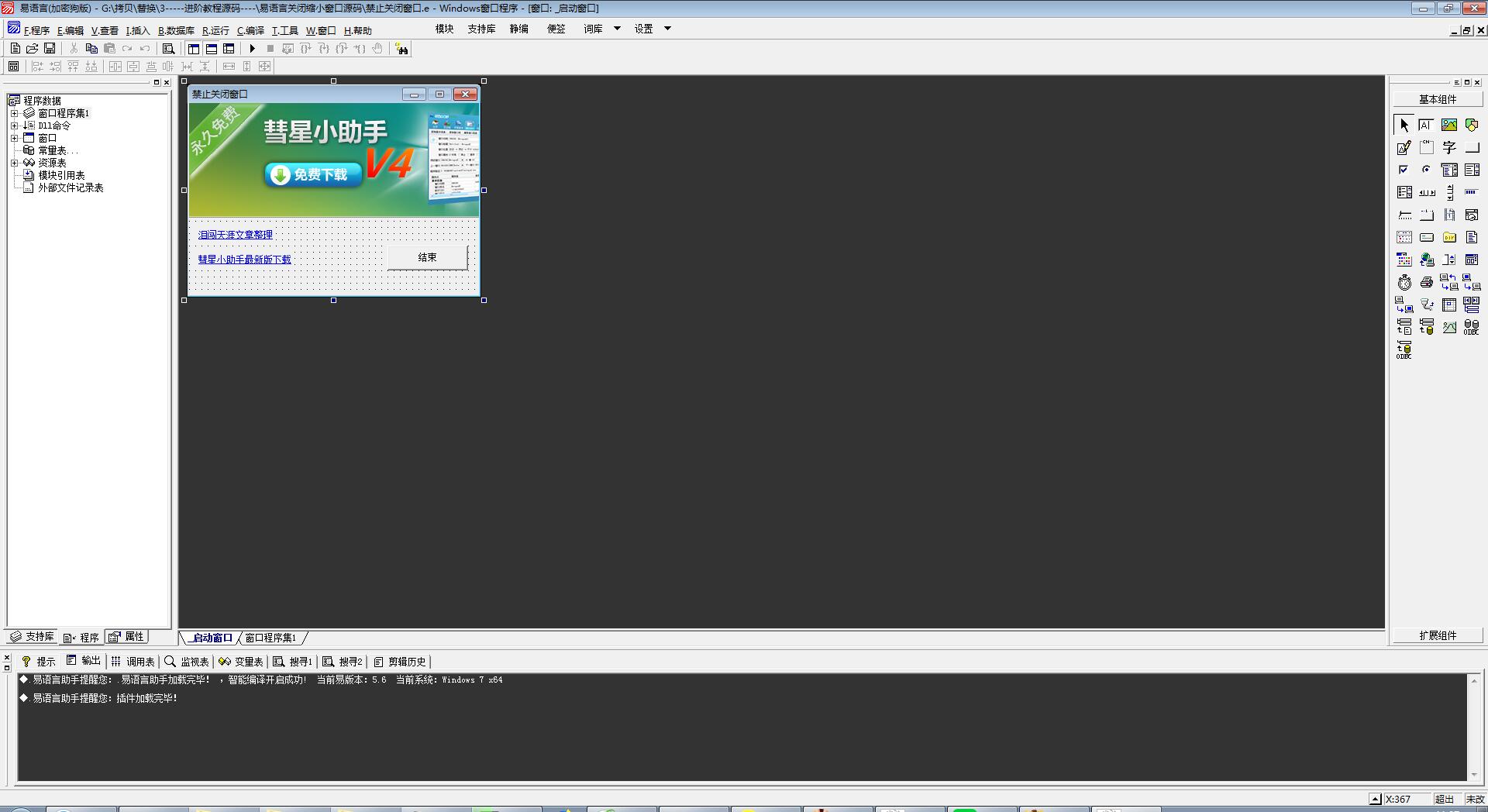
Task: Pick the color selector component
Action: click(1404, 260)
